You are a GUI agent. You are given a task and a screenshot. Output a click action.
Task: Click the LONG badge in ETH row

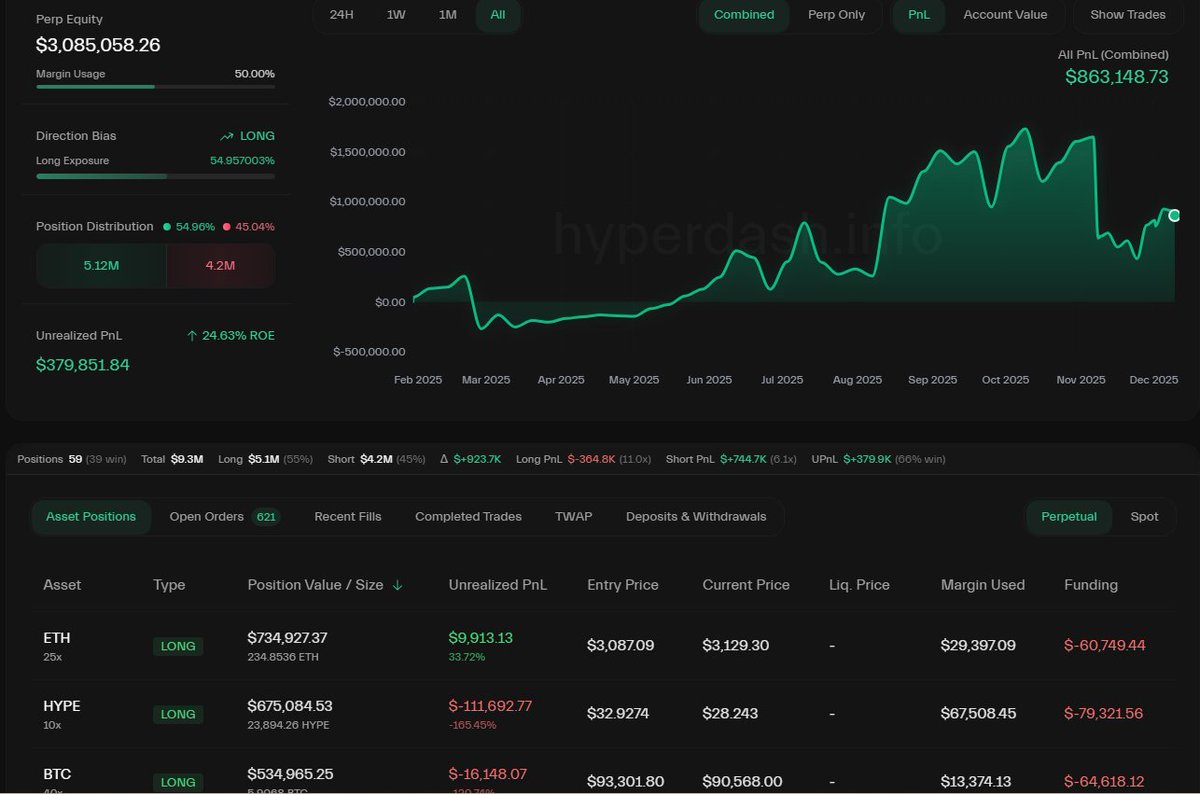pos(178,646)
